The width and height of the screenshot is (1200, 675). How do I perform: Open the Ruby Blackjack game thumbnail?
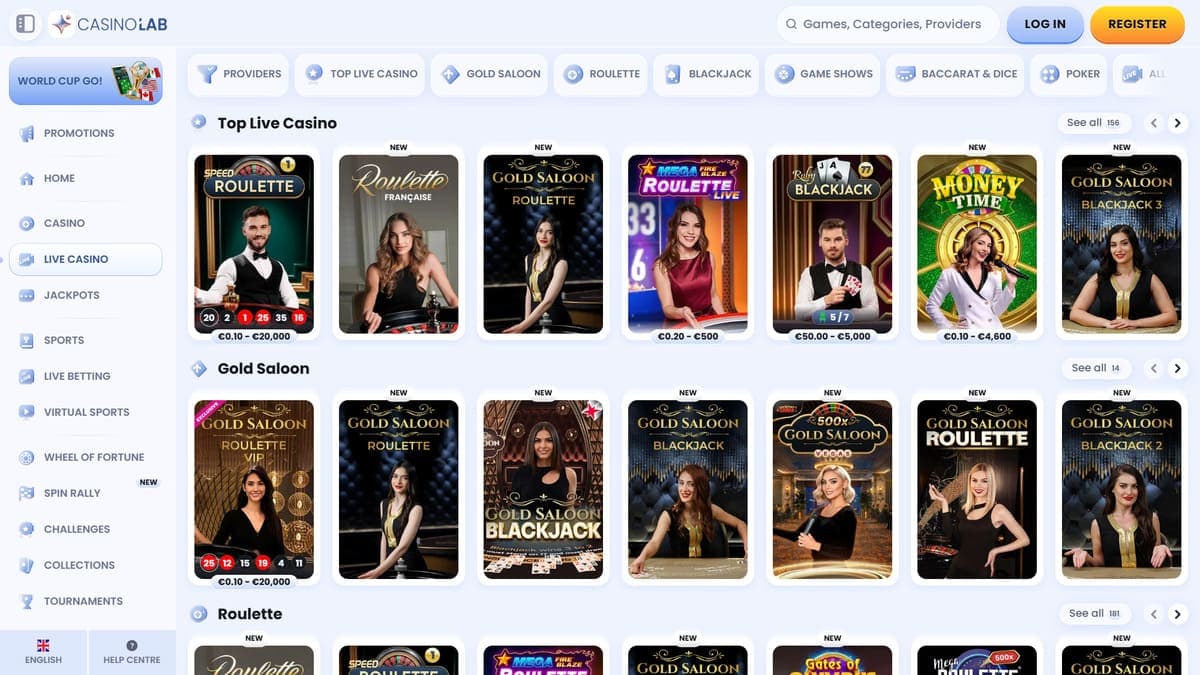point(833,244)
